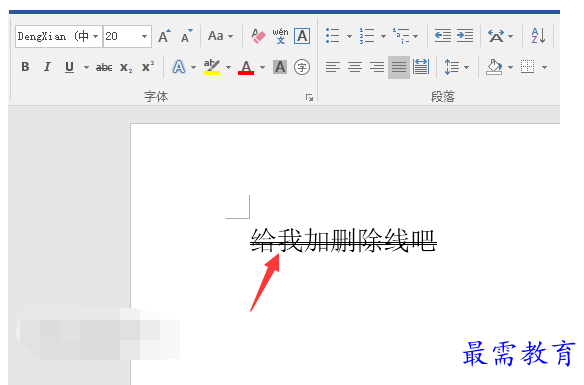Viewport: 584px width, 385px height.
Task: Open the font size dropdown list
Action: point(145,36)
